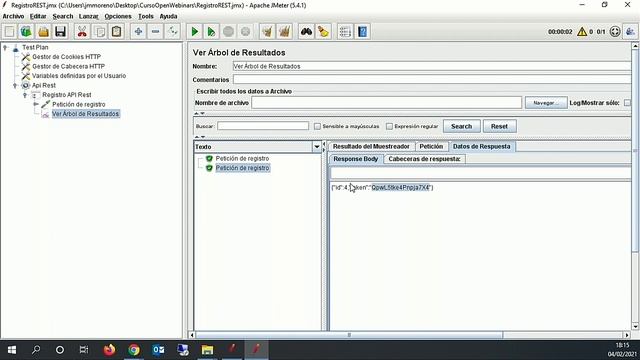Click the thread activity circle icon
640x360 pixels.
(x=615, y=31)
